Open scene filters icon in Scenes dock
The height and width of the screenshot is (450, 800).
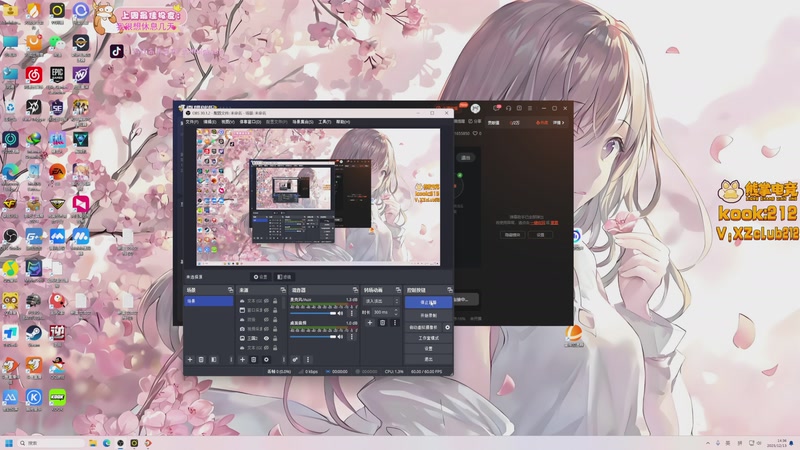[x=213, y=360]
